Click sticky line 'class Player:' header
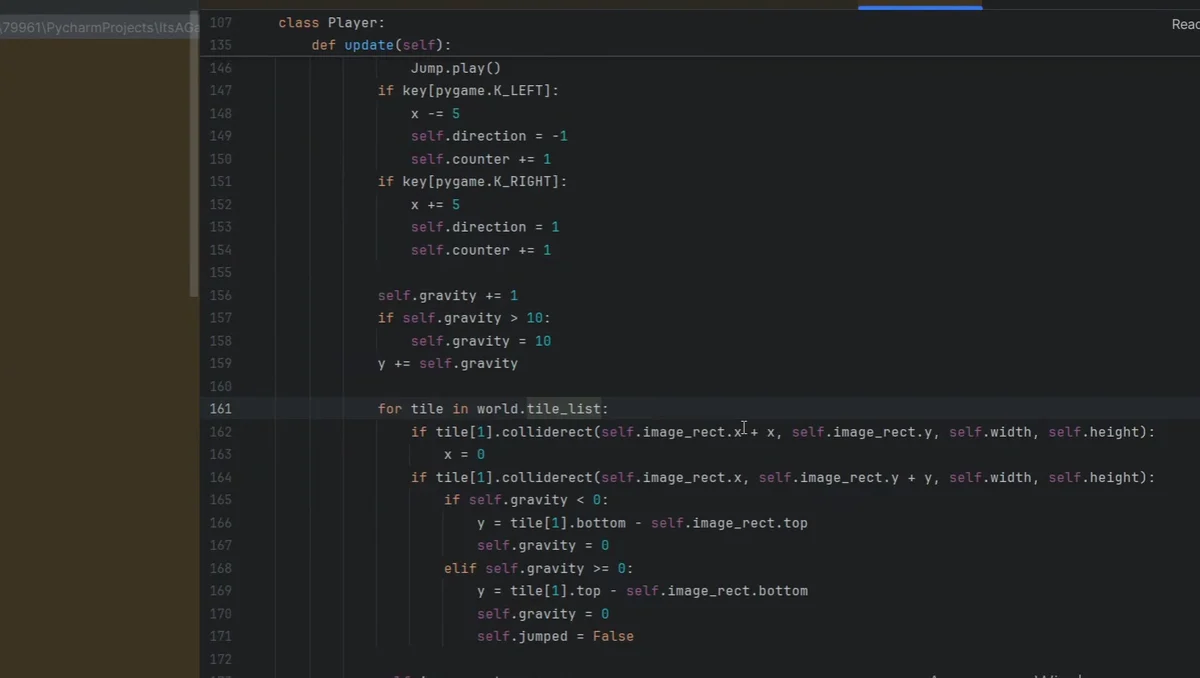1200x678 pixels. click(x=331, y=22)
